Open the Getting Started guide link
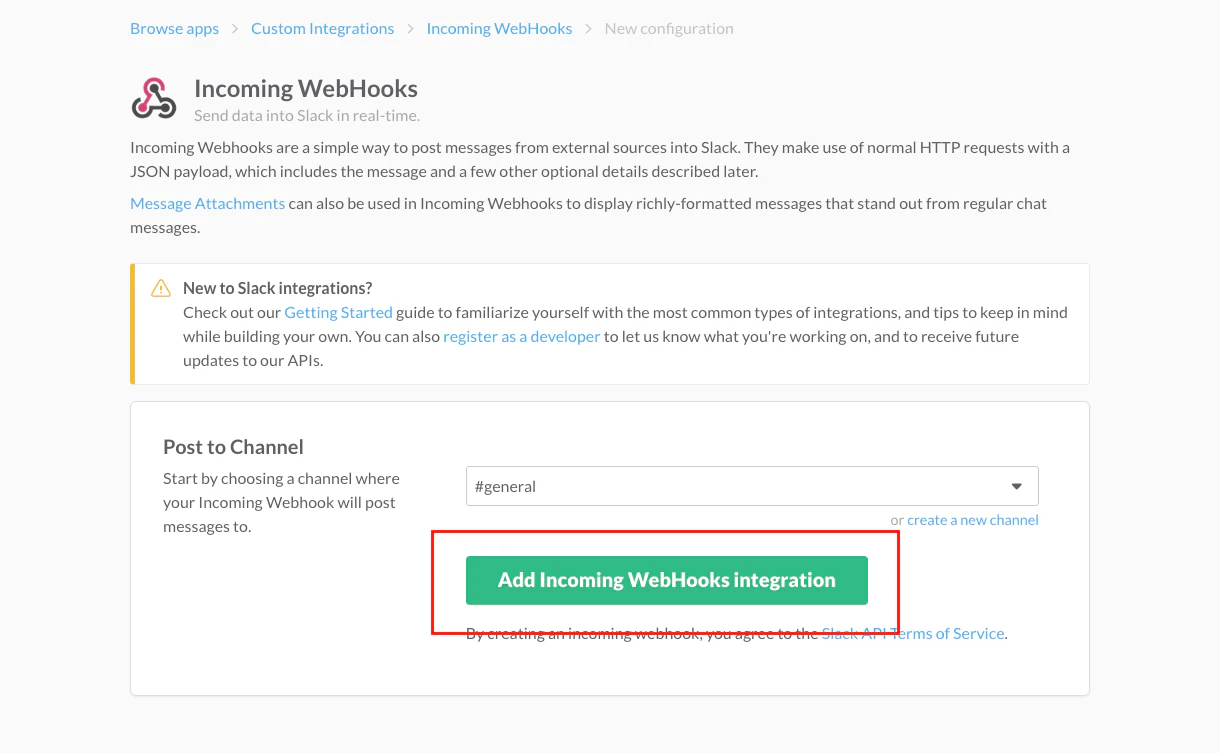1220x753 pixels. click(x=338, y=312)
